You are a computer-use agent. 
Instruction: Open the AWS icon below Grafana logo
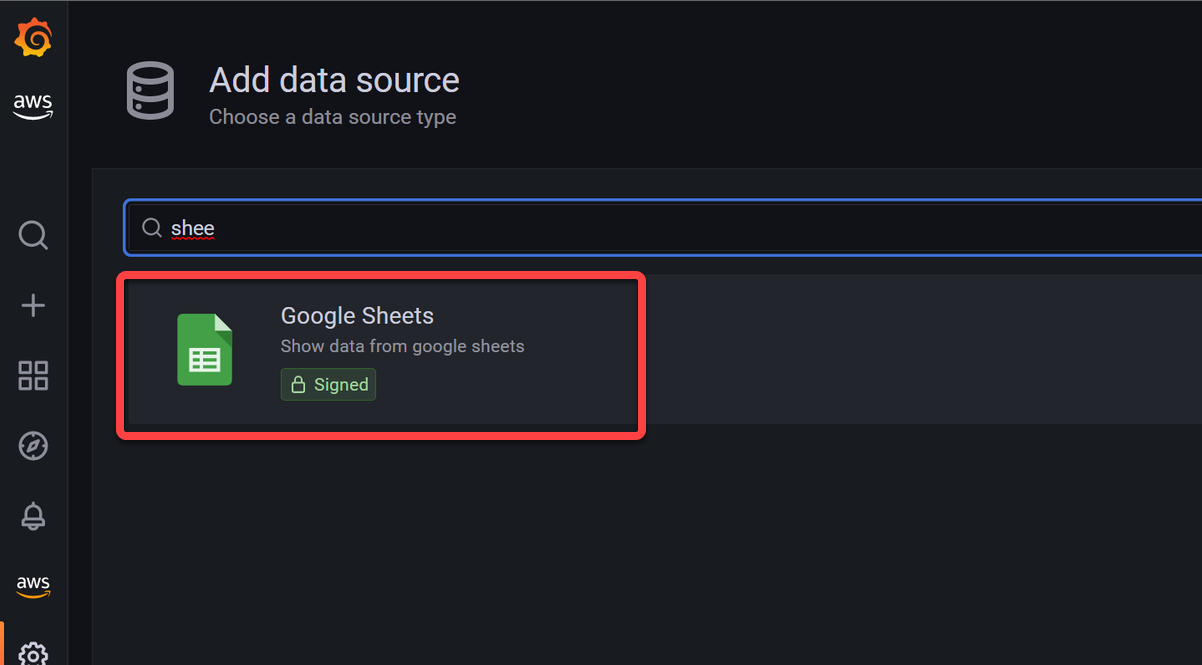point(33,107)
